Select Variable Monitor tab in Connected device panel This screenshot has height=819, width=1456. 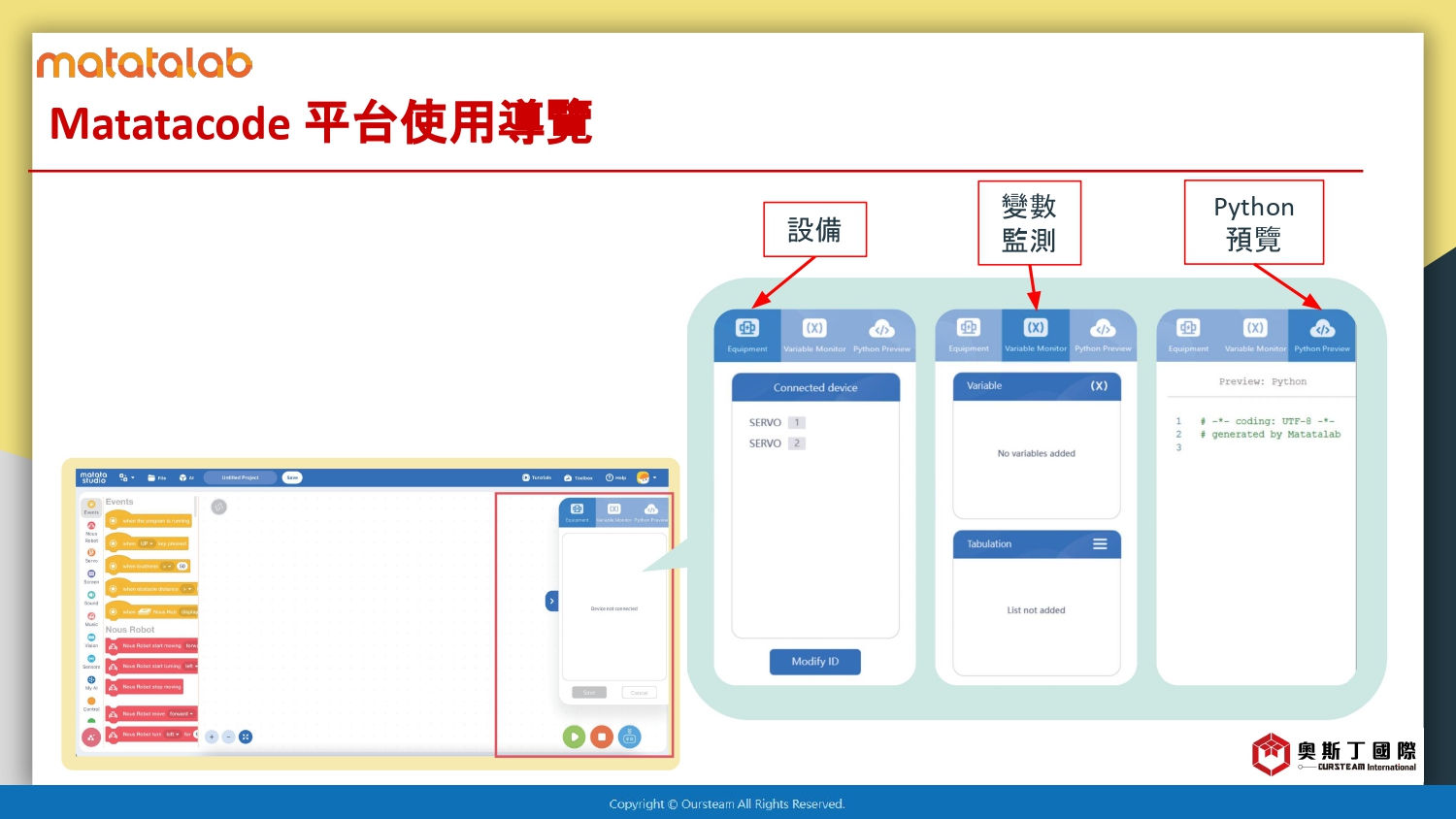[814, 335]
